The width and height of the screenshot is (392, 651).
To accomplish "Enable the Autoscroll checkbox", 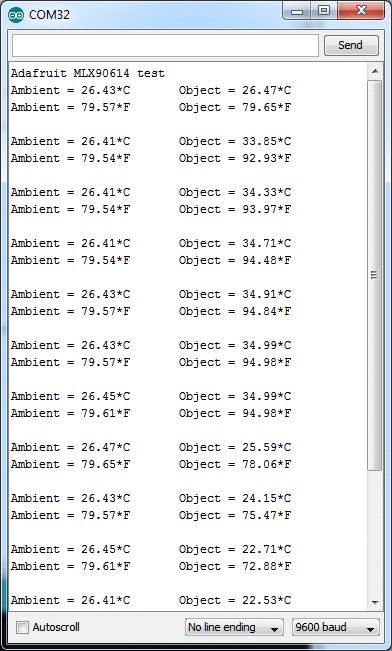I will click(x=22, y=627).
